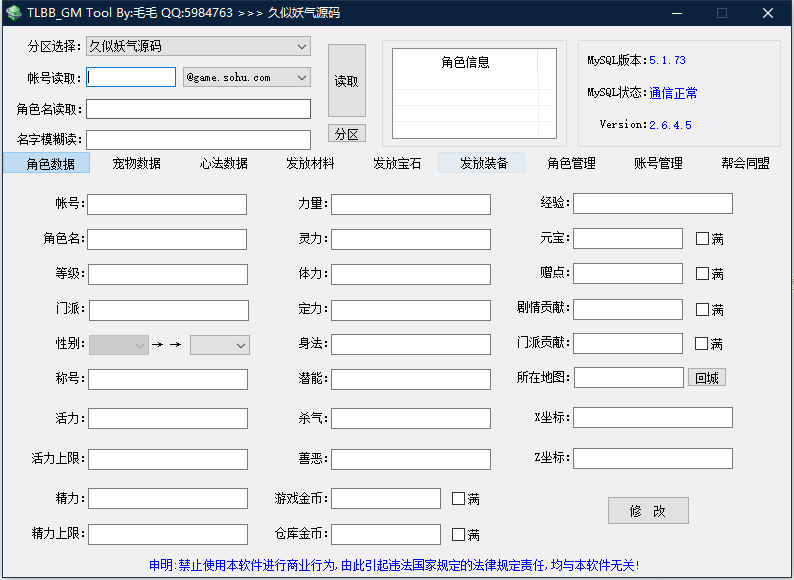Toggle the 满 checkbox for 赠点

[702, 273]
